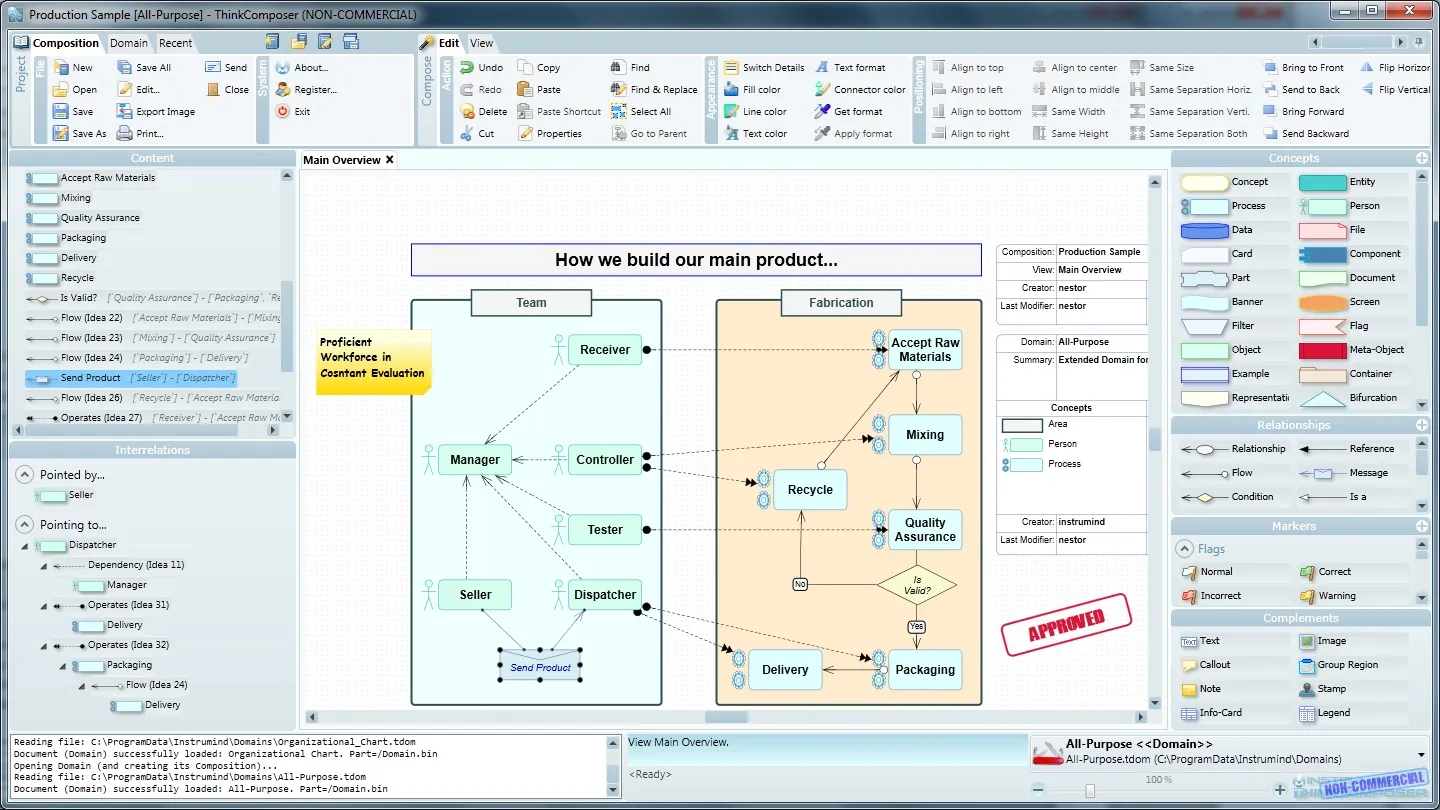Click Text format tool

850,68
